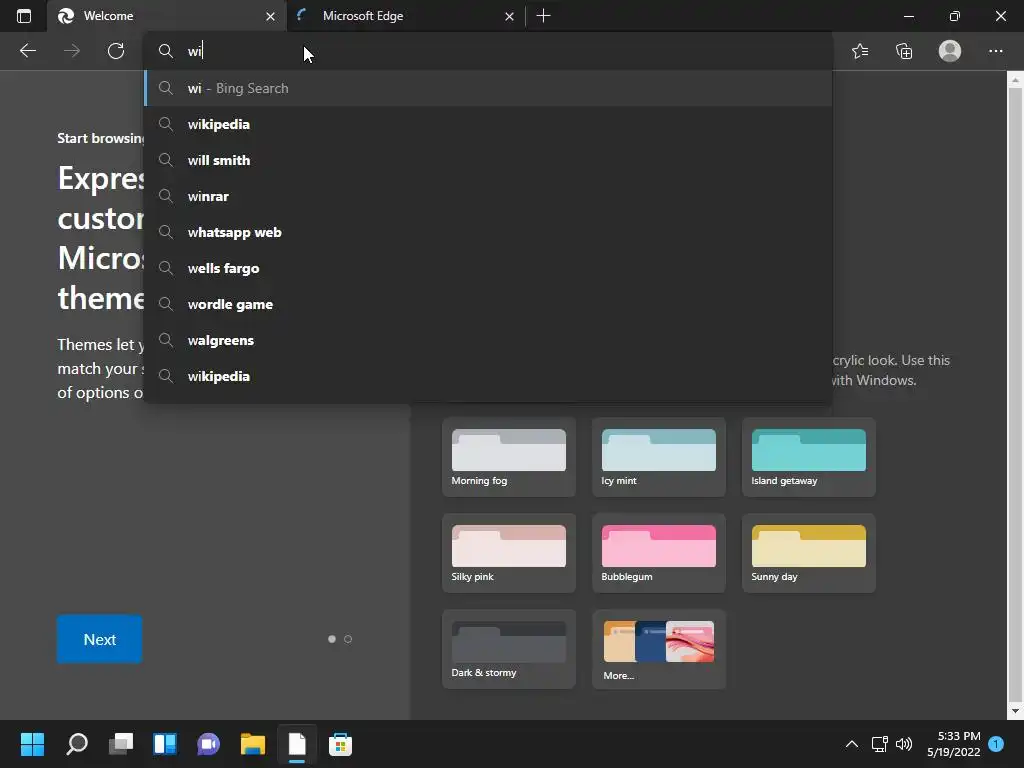Click the Next button
Image resolution: width=1024 pixels, height=768 pixels.
99,639
